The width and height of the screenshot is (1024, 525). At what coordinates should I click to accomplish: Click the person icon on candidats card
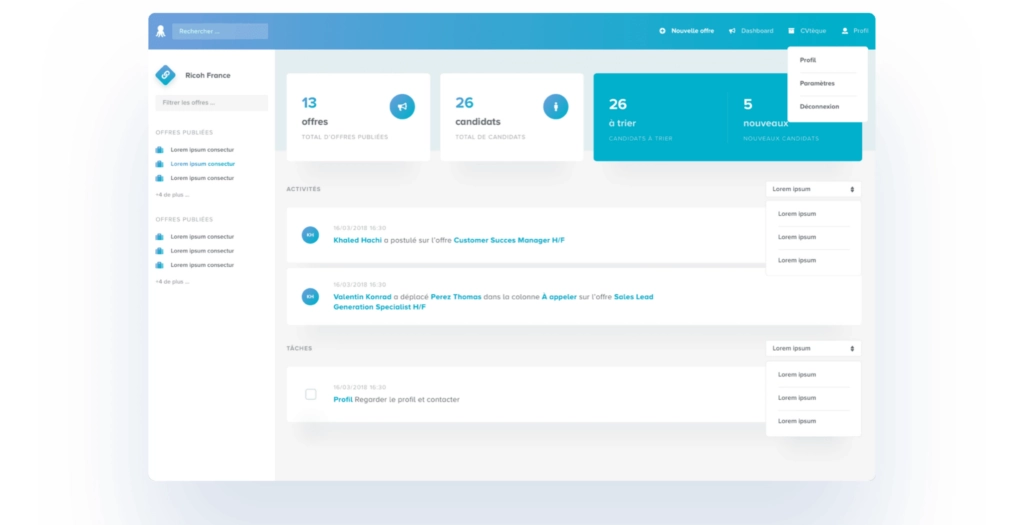(x=556, y=105)
